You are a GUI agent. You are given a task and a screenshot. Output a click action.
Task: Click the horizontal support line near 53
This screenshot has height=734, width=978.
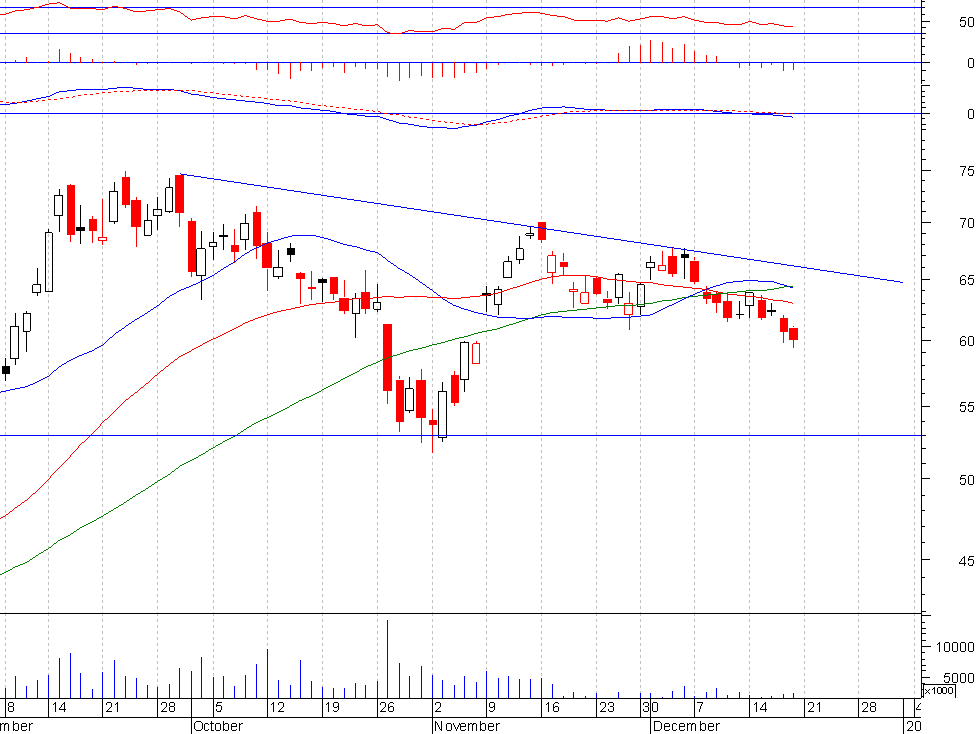pos(460,435)
